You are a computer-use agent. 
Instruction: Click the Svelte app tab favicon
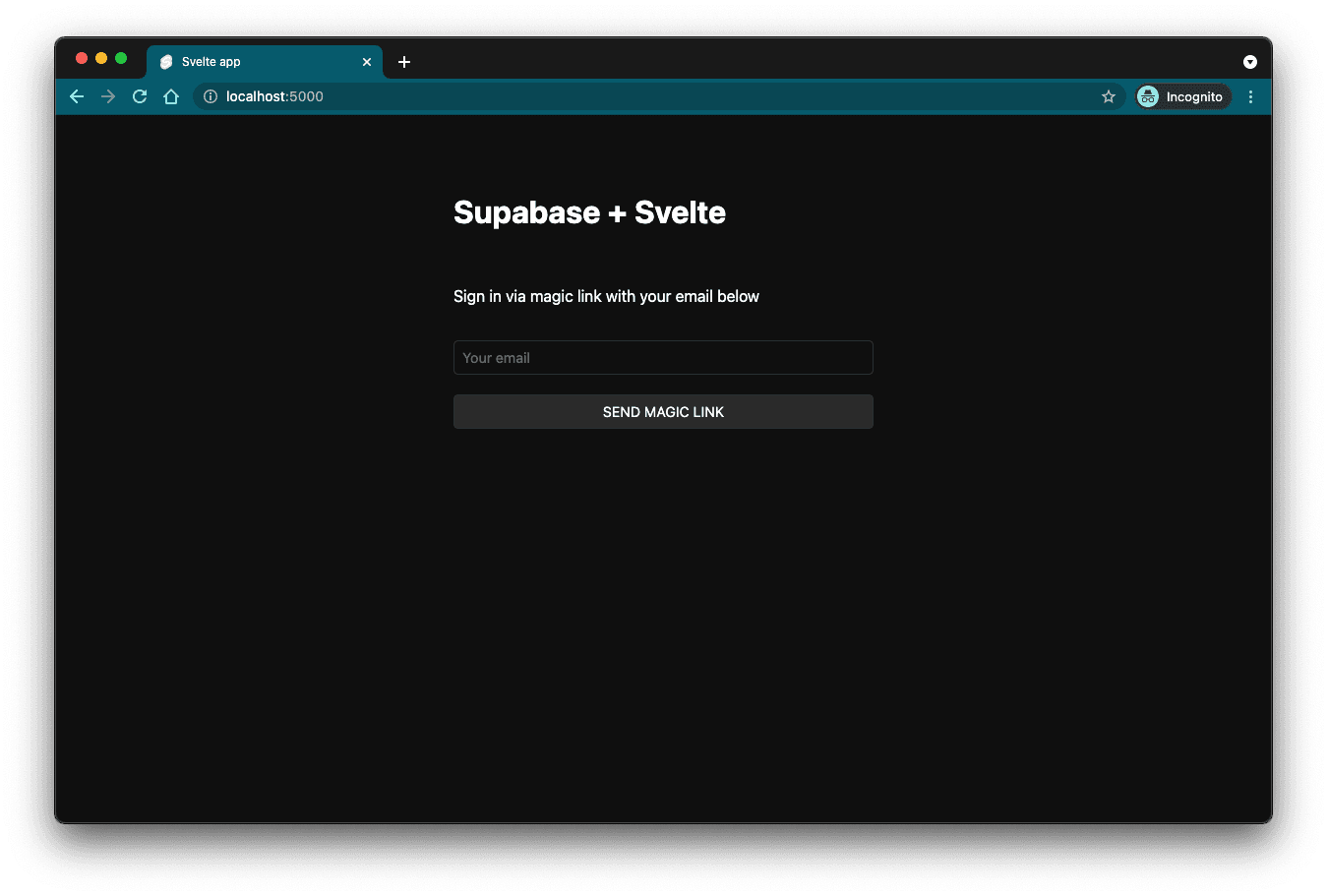click(165, 61)
